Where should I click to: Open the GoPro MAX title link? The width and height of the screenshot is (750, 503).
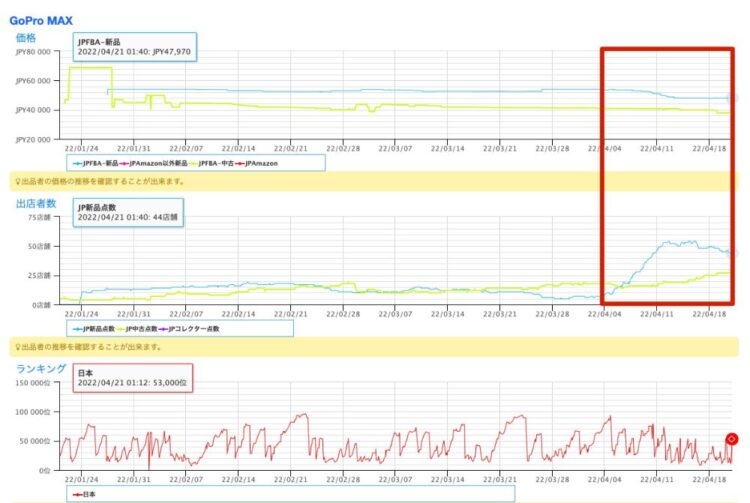pyautogui.click(x=41, y=21)
